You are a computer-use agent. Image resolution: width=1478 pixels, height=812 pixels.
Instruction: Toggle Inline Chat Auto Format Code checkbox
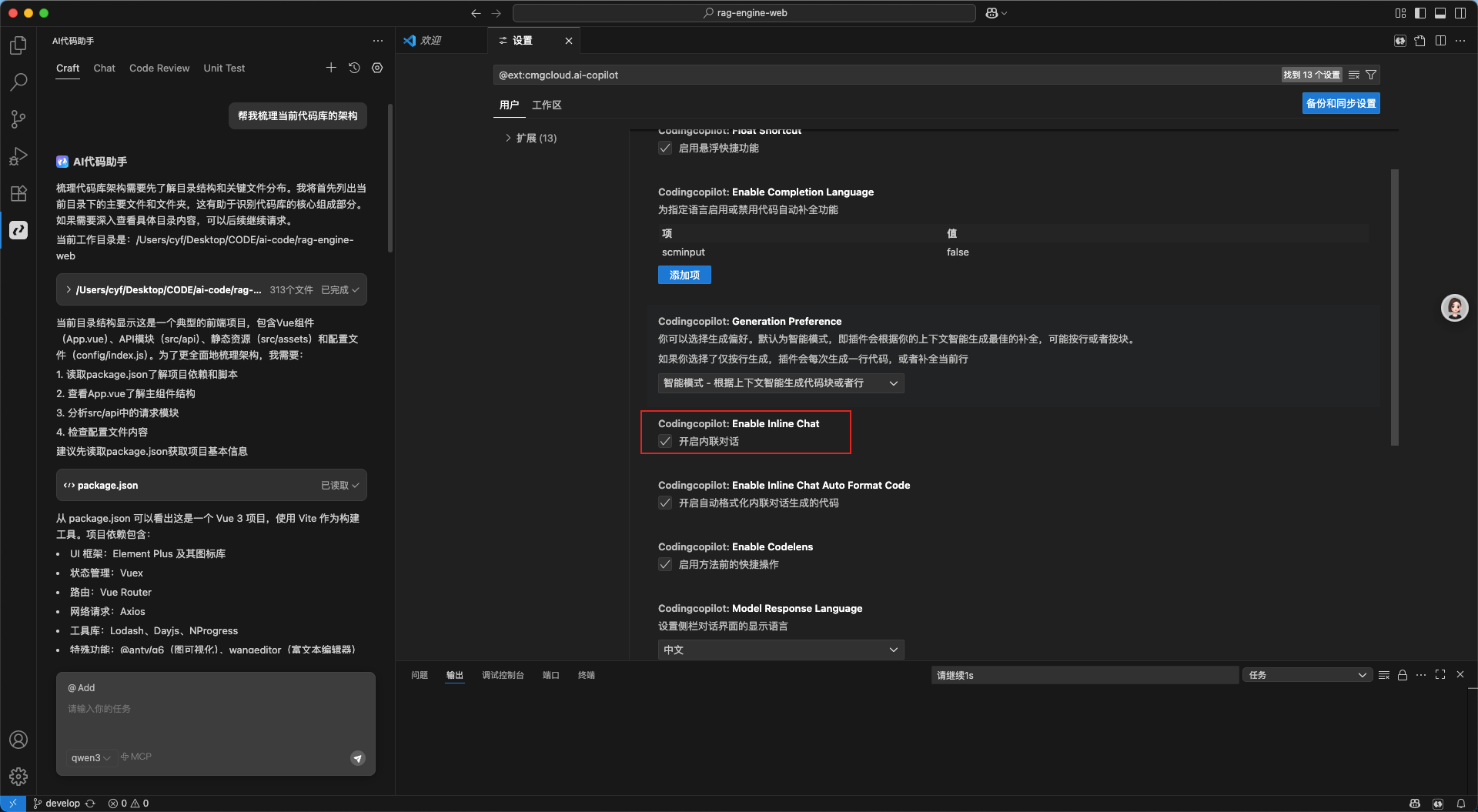[x=665, y=503]
